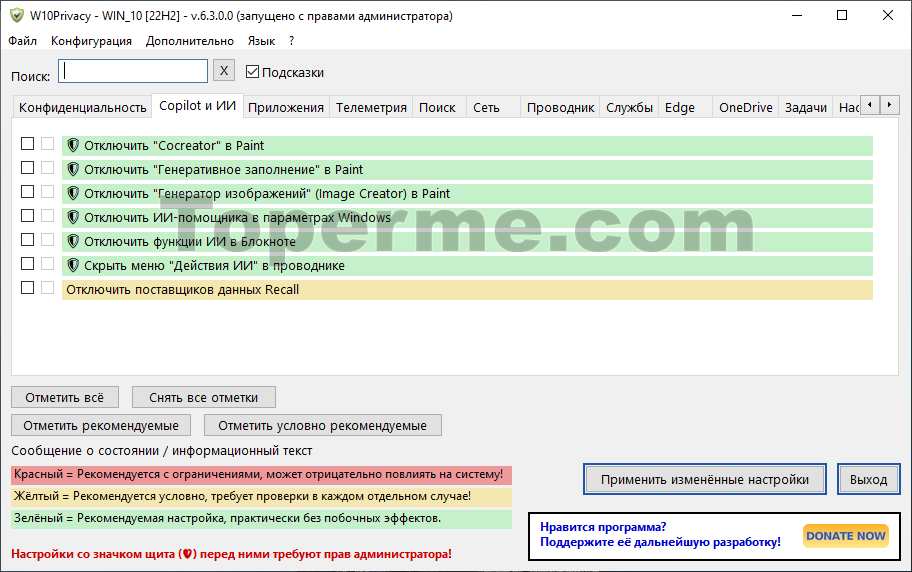Click the green legend Зелёный = Рекомендуемая настройка
912x572 pixels.
tap(261, 519)
